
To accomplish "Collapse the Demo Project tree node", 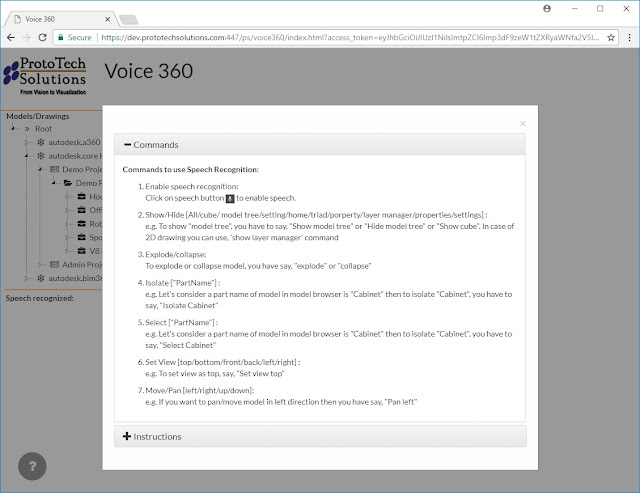I will (x=40, y=169).
